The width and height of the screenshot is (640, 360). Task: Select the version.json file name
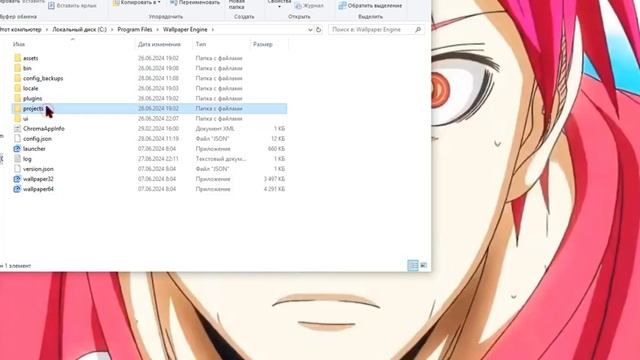38,169
